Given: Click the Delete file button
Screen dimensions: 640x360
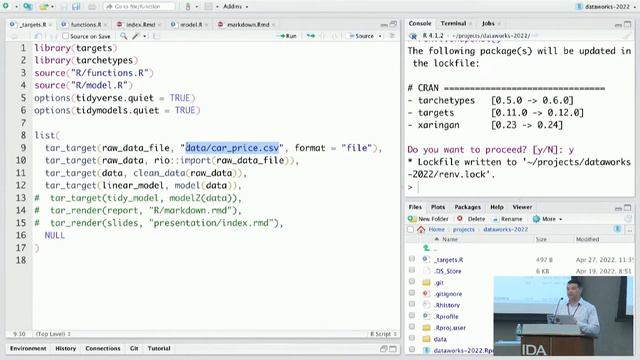Looking at the screenshot, I should click(471, 219).
